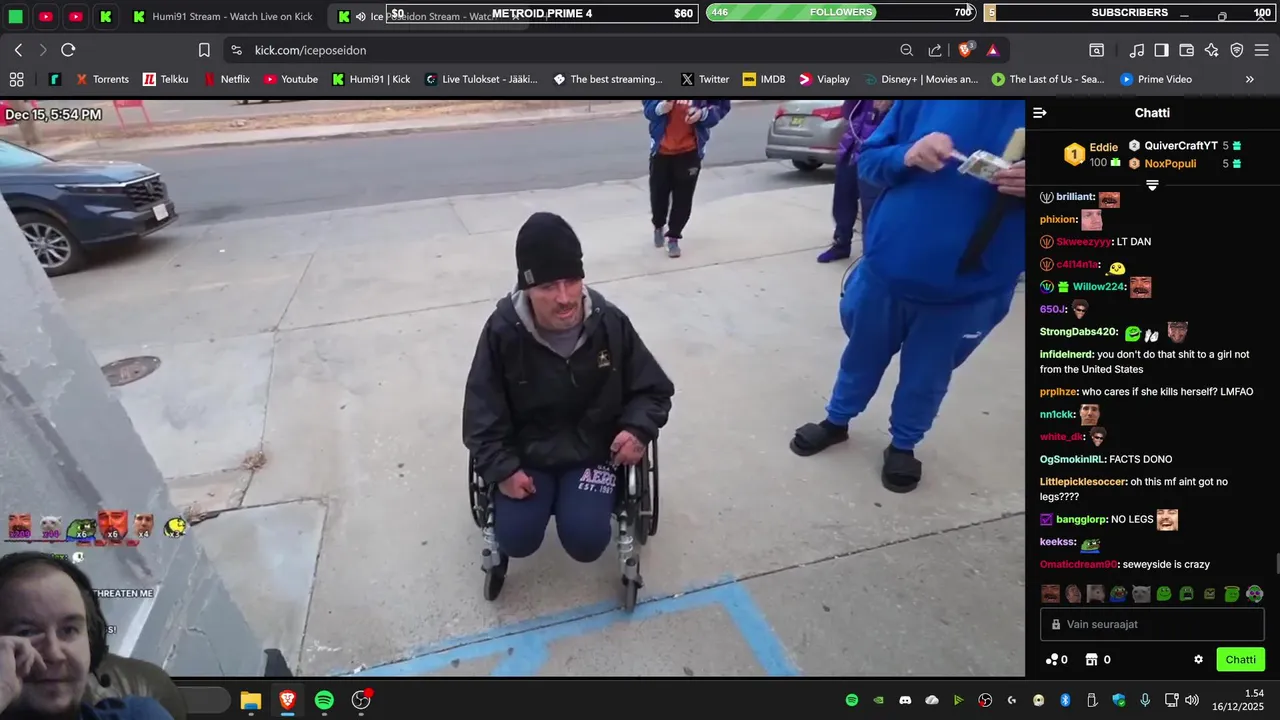Open chat settings gear icon
This screenshot has height=720, width=1280.
(x=1198, y=660)
